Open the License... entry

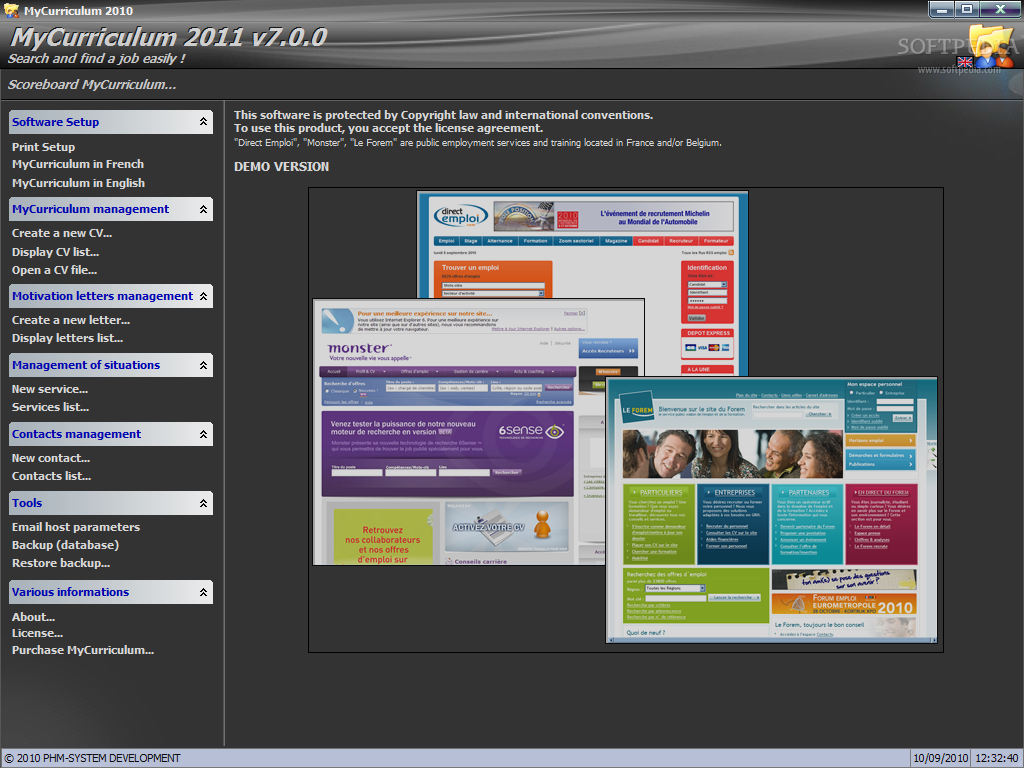coord(37,633)
